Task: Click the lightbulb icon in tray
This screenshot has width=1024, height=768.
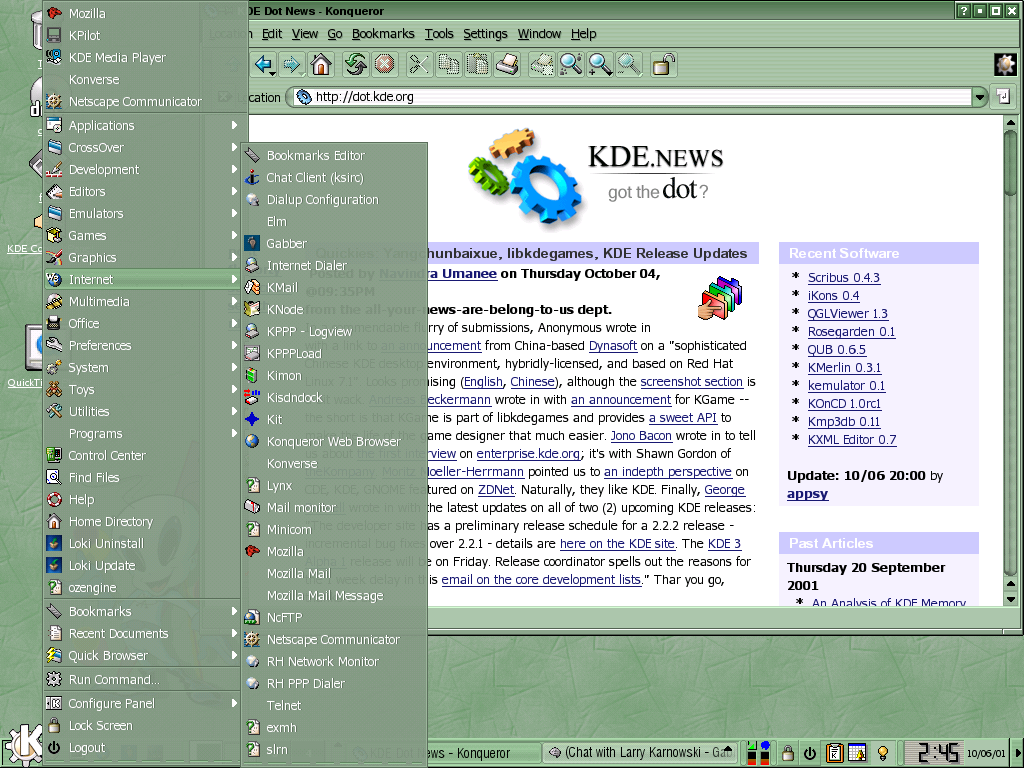Action: 883,753
